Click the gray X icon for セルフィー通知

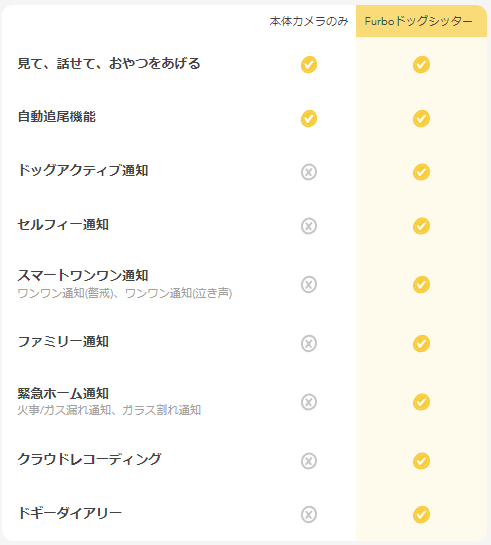tap(309, 226)
